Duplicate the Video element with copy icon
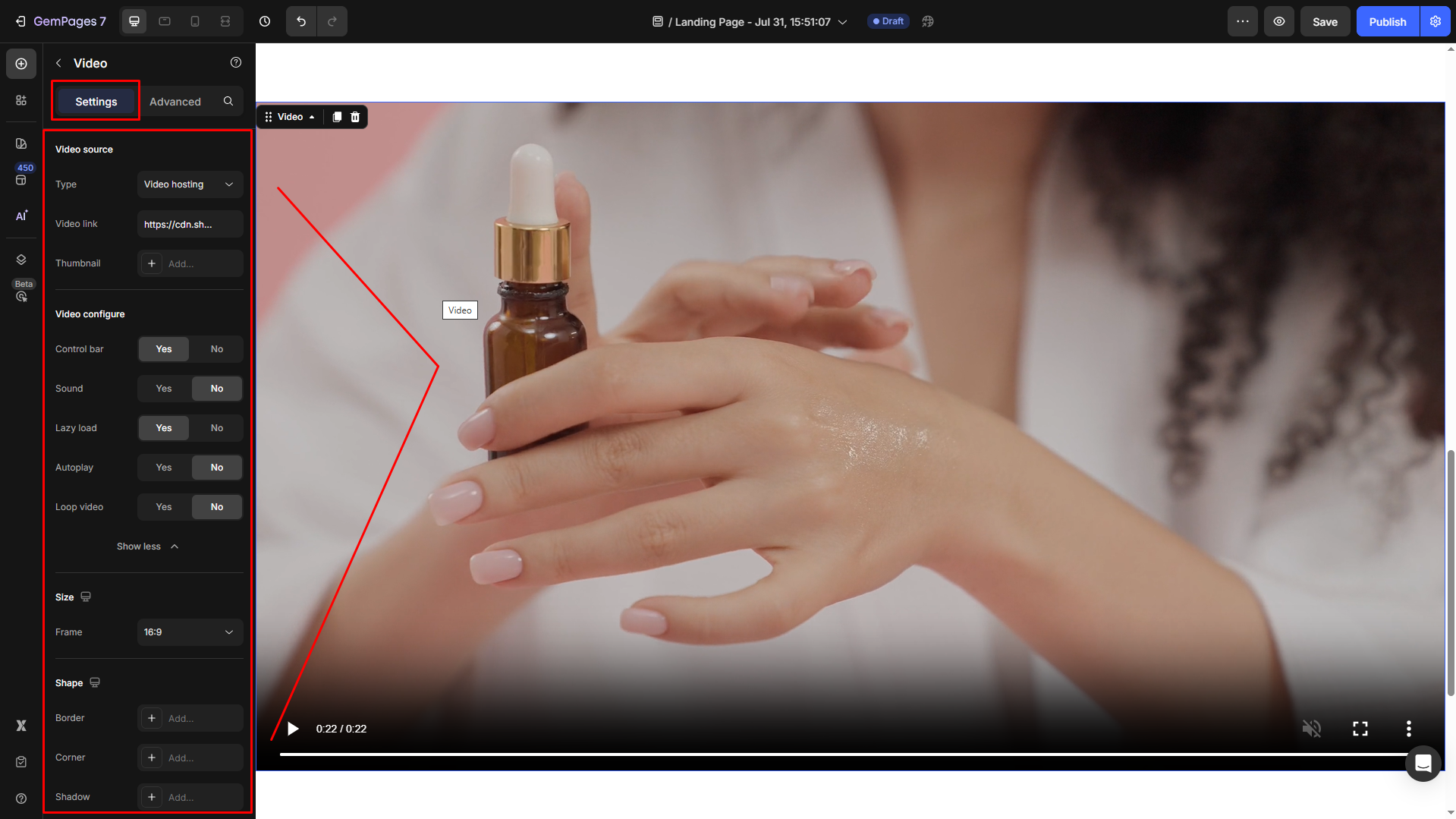This screenshot has width=1456, height=819. click(x=337, y=117)
